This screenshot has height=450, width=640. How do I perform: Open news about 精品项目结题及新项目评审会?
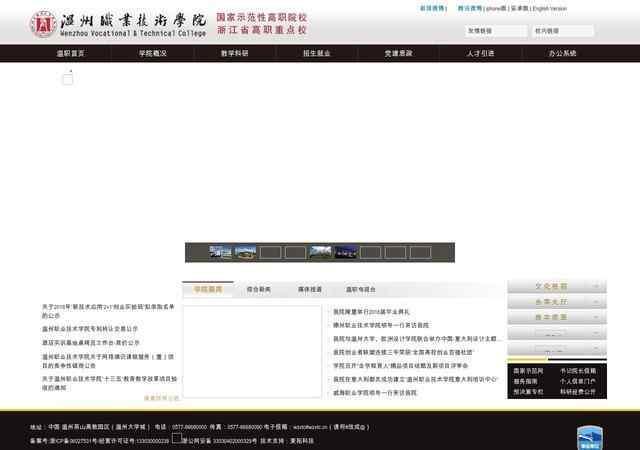pos(400,365)
